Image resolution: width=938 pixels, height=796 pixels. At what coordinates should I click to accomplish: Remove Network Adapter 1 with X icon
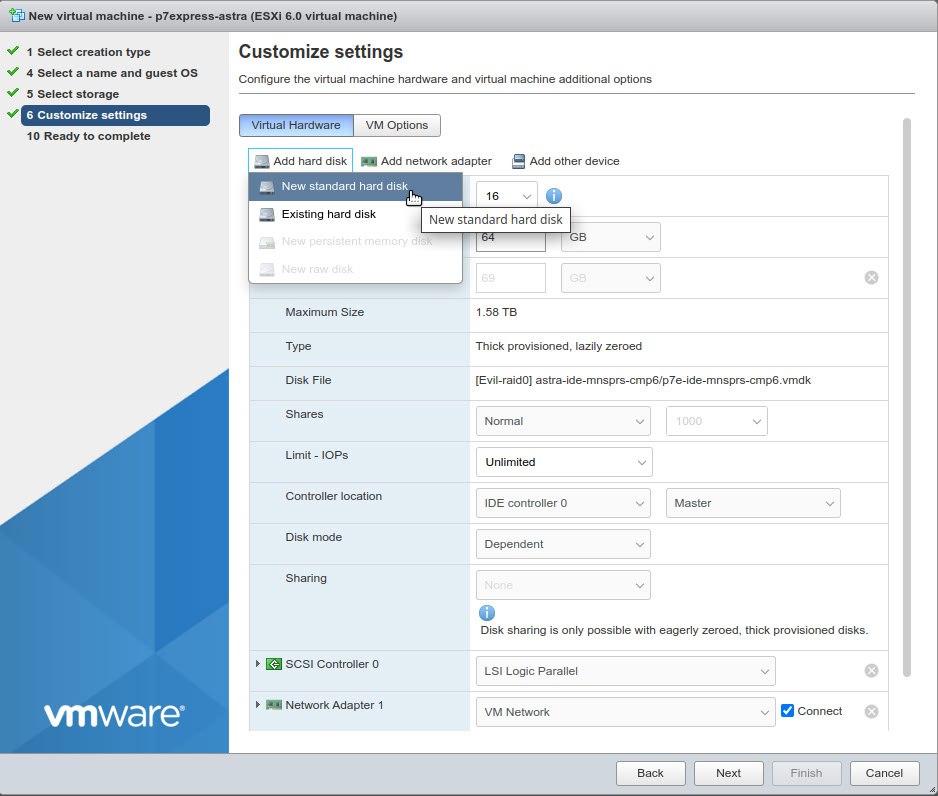pos(871,712)
